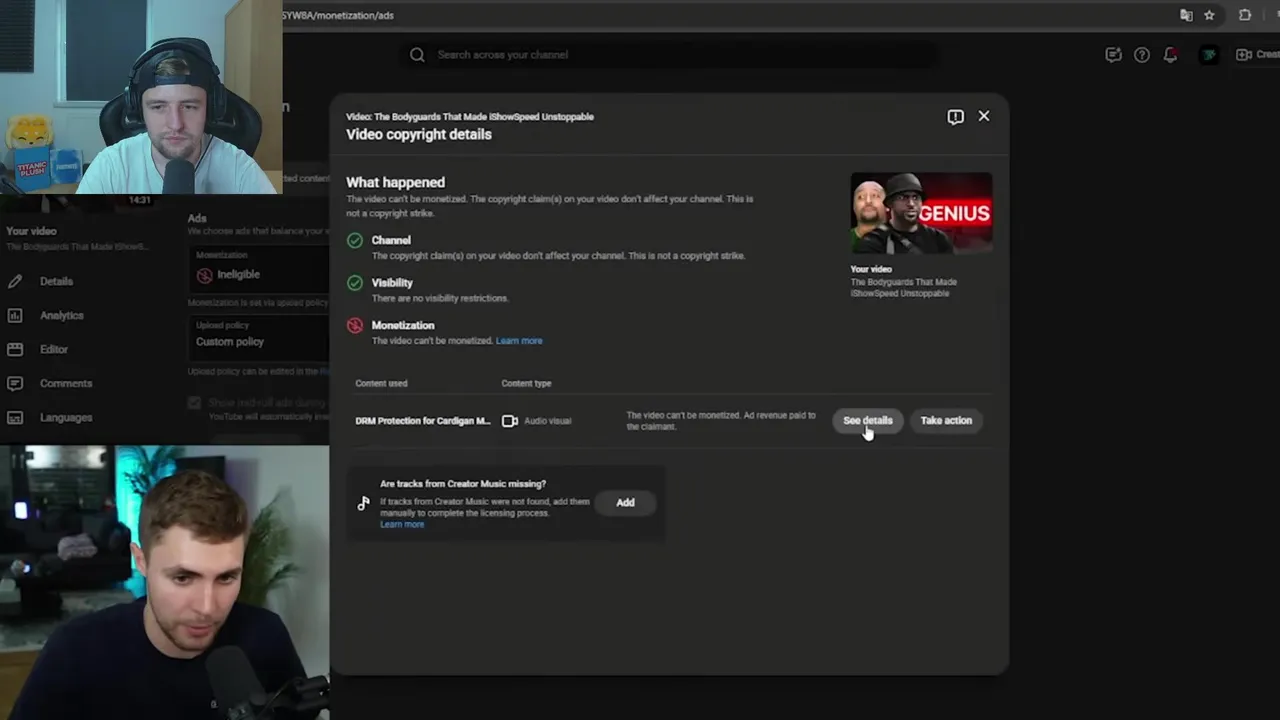Open the Monetization Ineligible dropdown
This screenshot has width=1280, height=720.
tap(259, 269)
